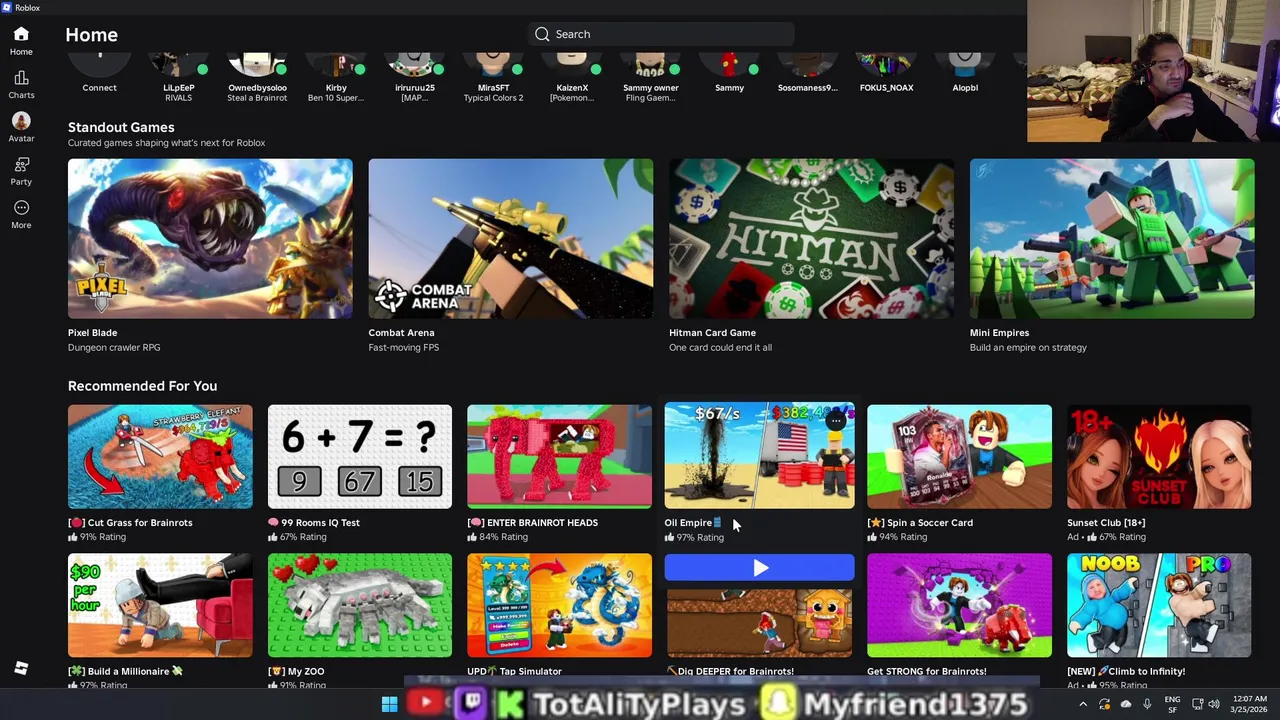Click the Sunset Club [18+] title text

pyautogui.click(x=1106, y=522)
